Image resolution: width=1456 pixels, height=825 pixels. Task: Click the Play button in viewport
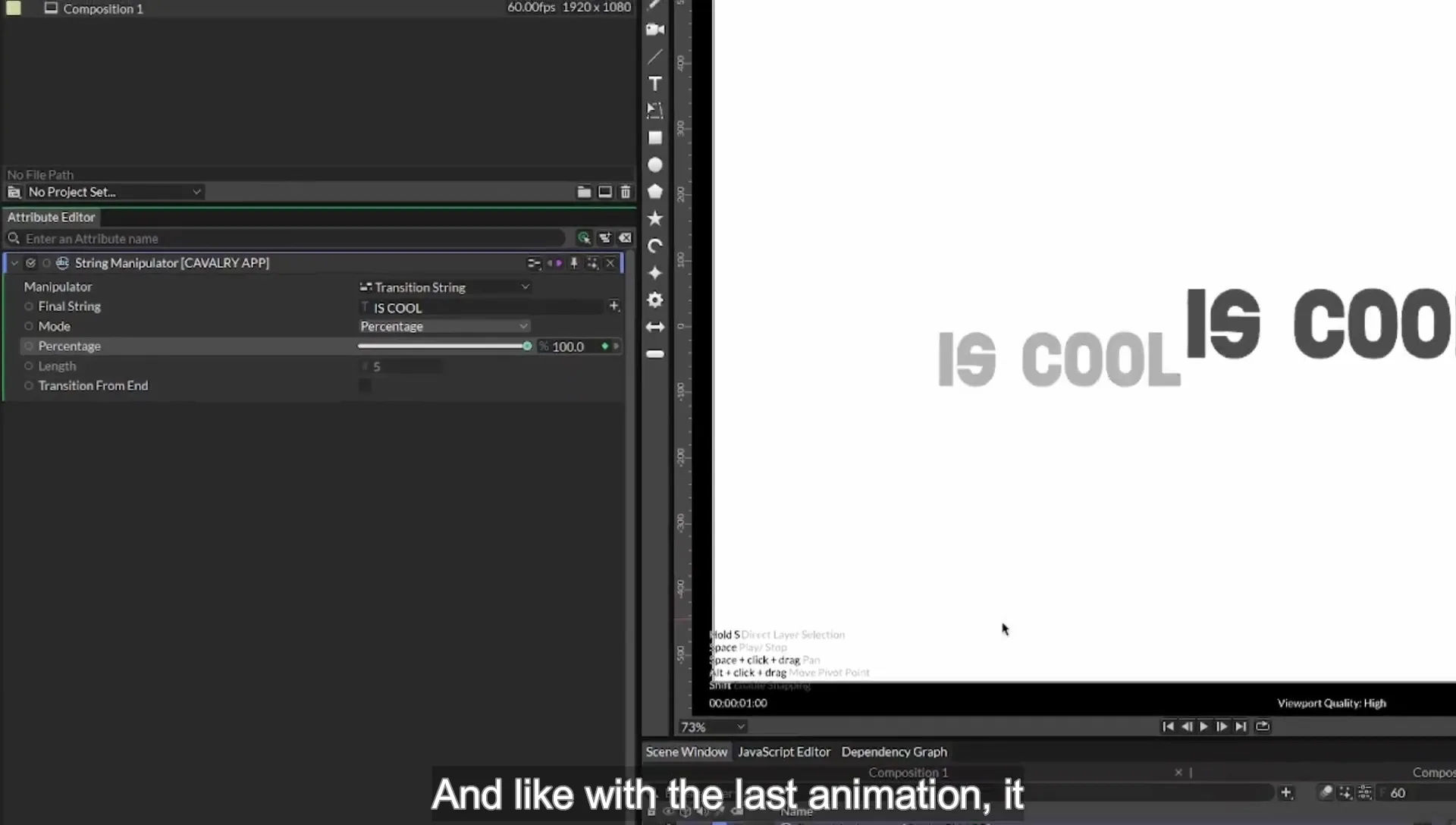tap(1203, 726)
